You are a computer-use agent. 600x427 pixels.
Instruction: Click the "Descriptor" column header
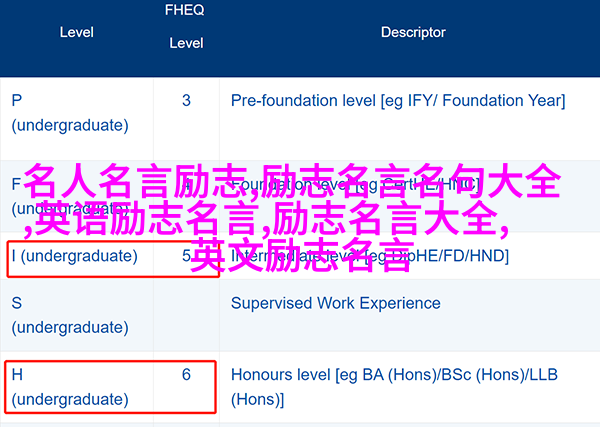413,32
